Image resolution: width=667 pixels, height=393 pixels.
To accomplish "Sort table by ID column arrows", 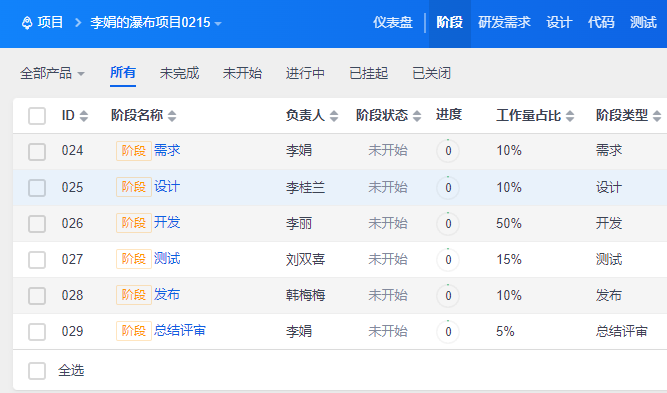I will (84, 116).
